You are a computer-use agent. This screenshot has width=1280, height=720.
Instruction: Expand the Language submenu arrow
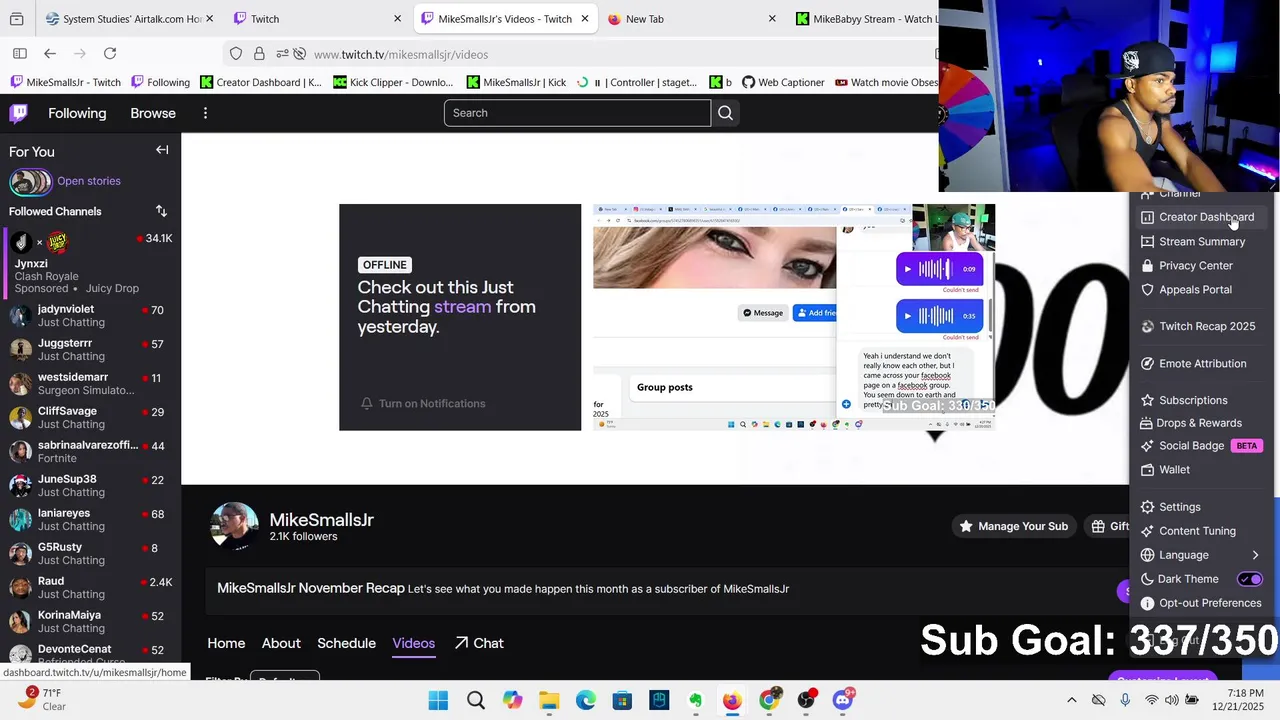click(x=1255, y=555)
